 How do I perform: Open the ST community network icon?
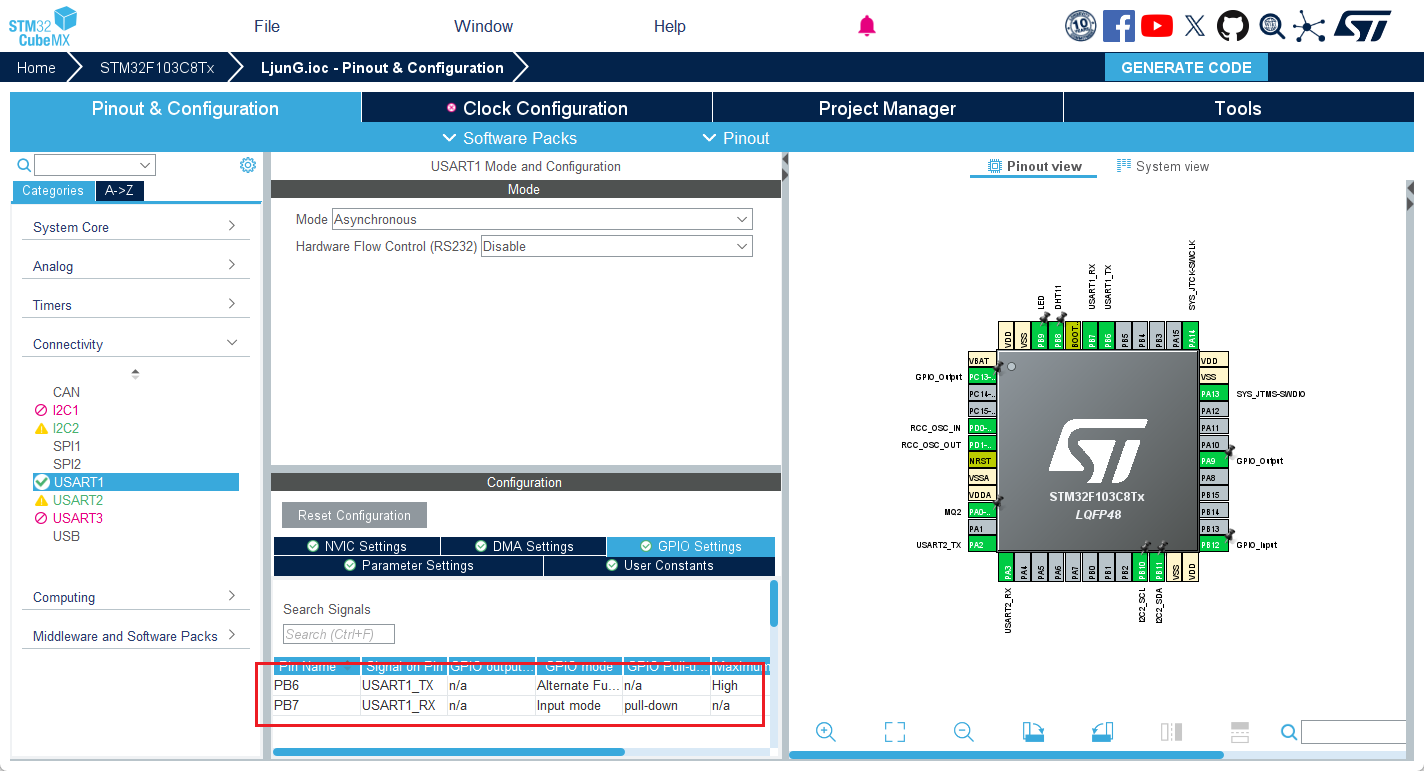pyautogui.click(x=1309, y=26)
